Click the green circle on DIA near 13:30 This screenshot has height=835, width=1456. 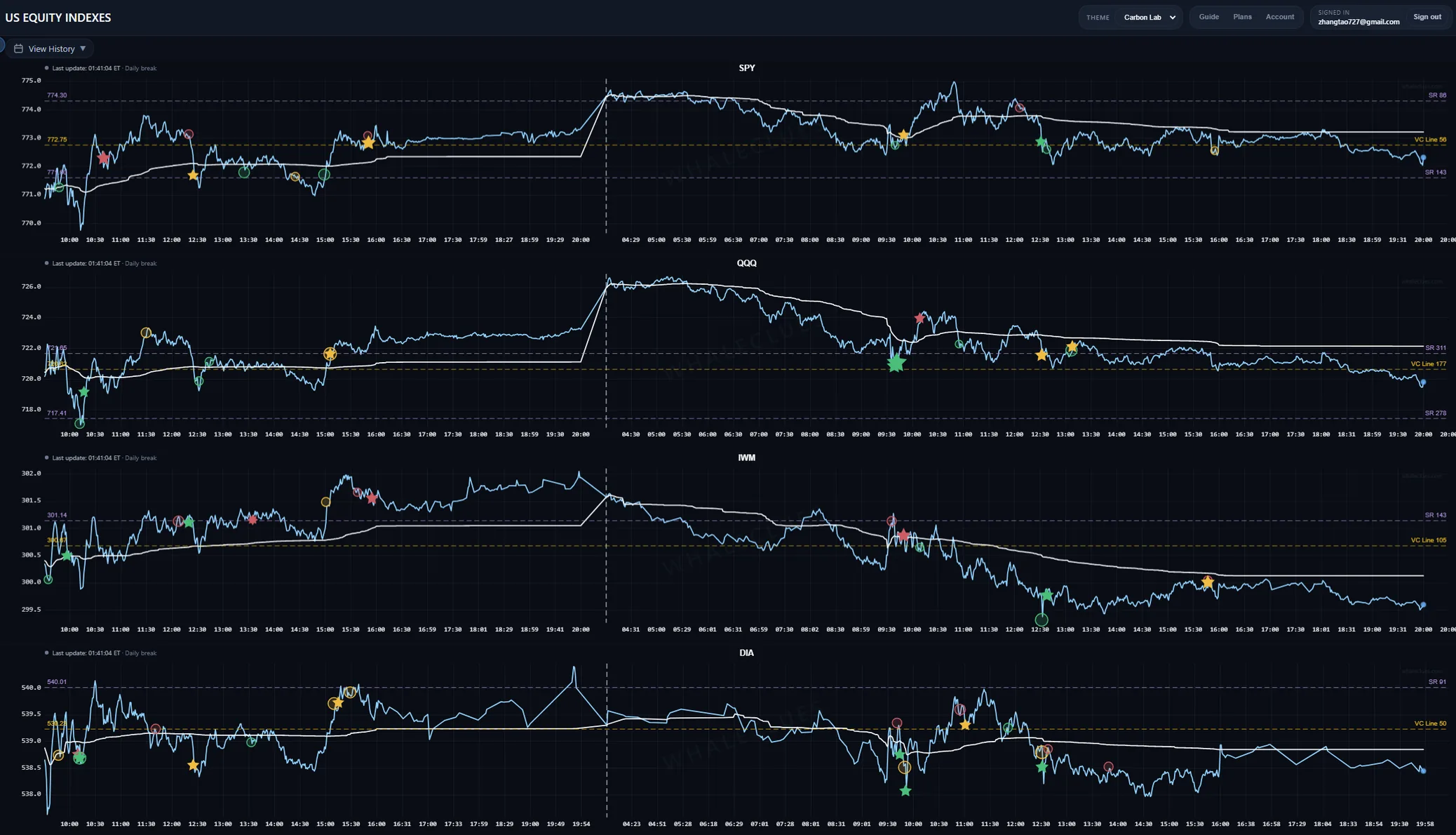(251, 742)
